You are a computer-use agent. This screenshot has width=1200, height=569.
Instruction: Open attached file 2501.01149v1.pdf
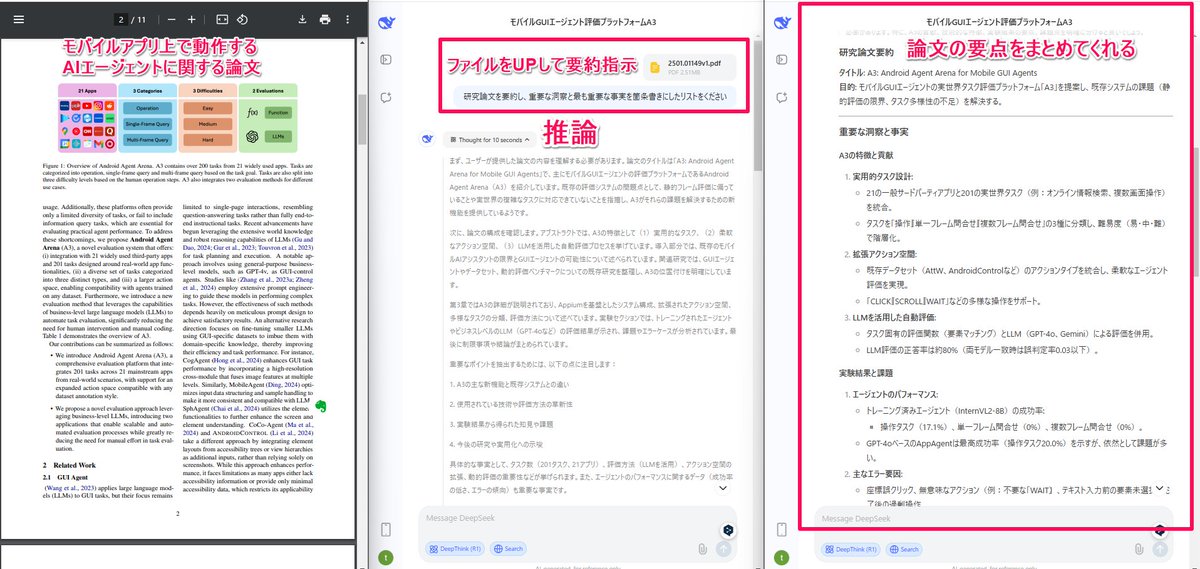point(692,67)
